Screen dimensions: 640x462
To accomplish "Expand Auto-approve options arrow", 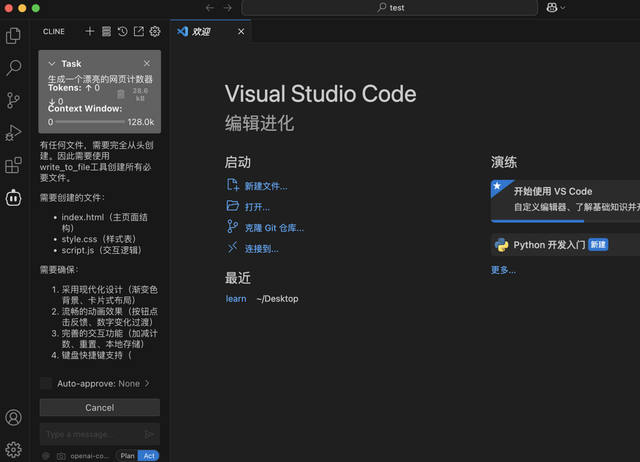I will pos(147,383).
